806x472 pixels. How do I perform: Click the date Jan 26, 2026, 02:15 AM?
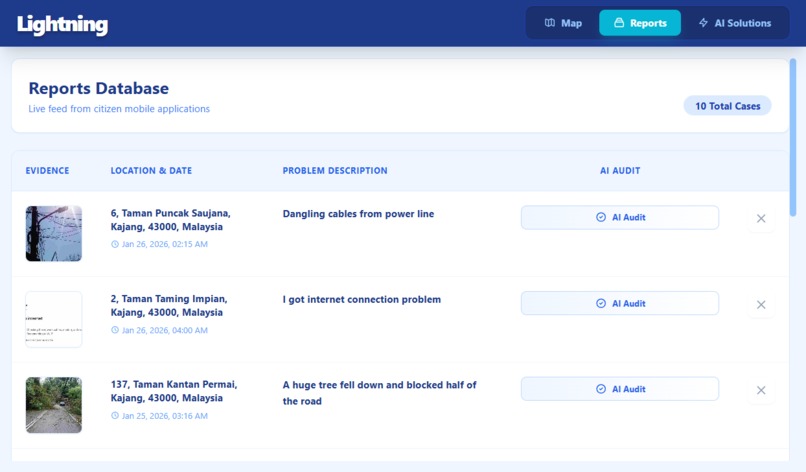(164, 244)
